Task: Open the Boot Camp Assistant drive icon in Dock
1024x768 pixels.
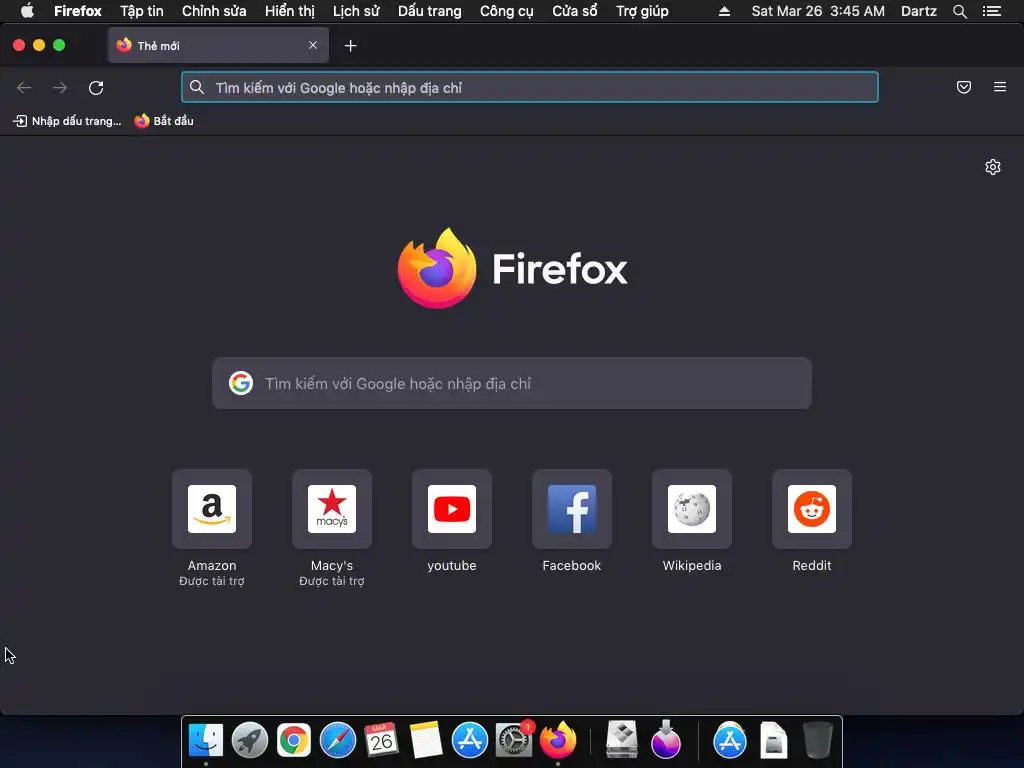Action: pyautogui.click(x=622, y=741)
